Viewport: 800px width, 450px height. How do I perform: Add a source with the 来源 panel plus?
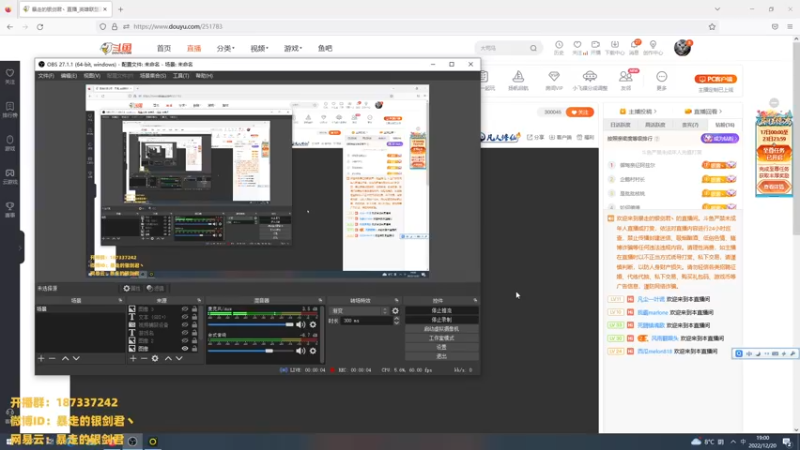[133, 359]
